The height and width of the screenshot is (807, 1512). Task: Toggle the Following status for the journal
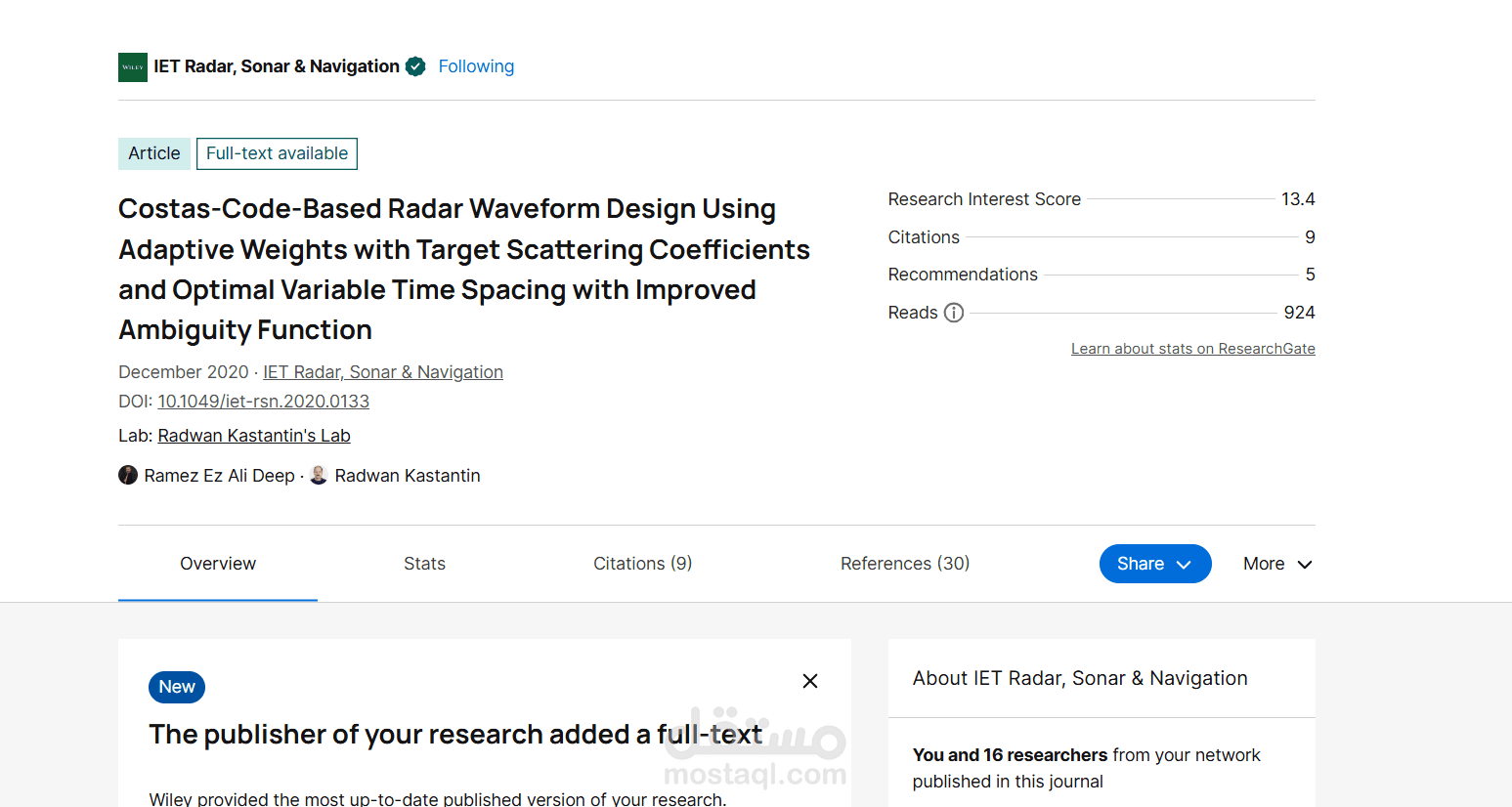point(476,66)
